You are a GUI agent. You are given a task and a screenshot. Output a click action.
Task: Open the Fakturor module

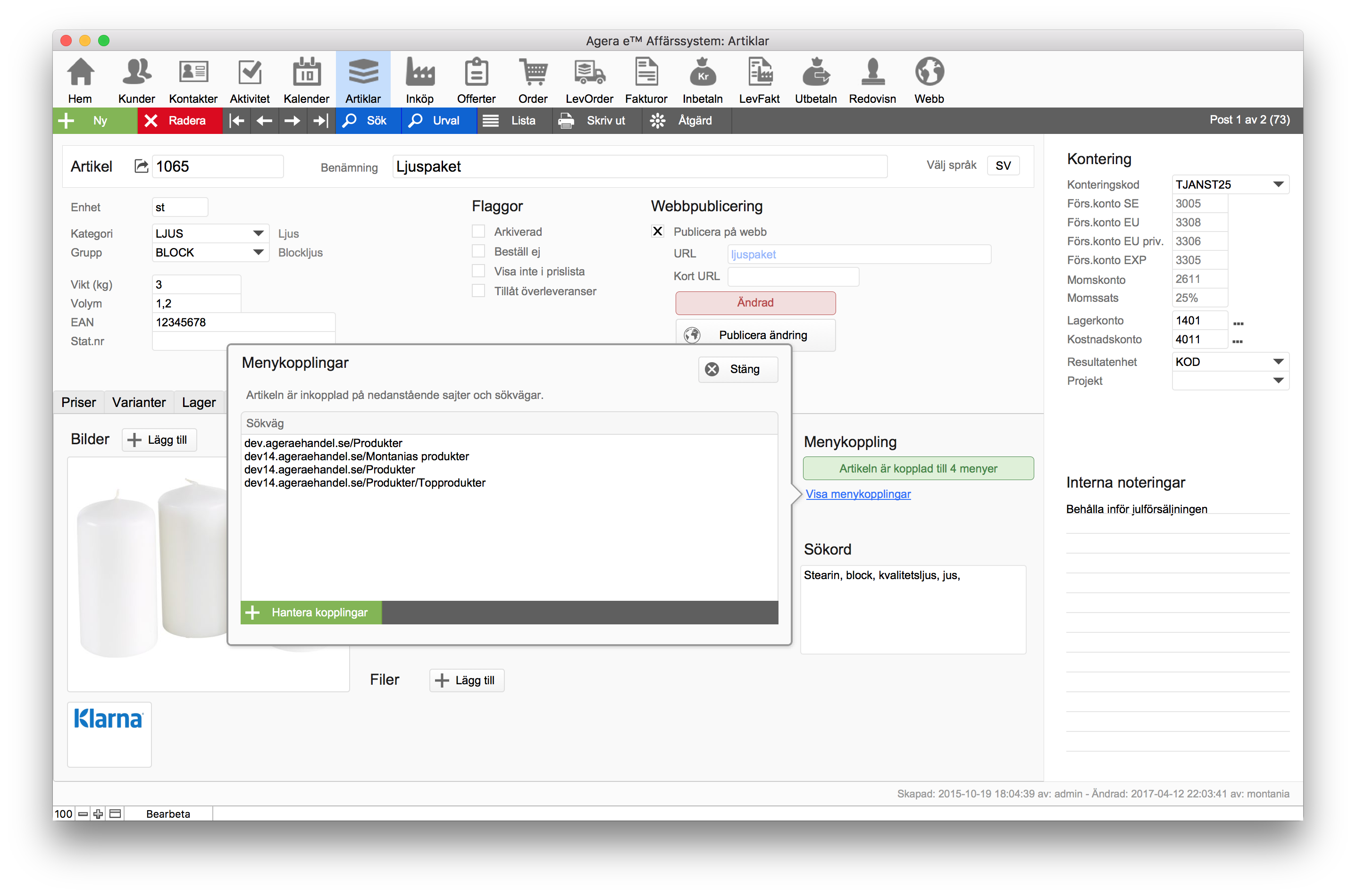click(x=646, y=80)
